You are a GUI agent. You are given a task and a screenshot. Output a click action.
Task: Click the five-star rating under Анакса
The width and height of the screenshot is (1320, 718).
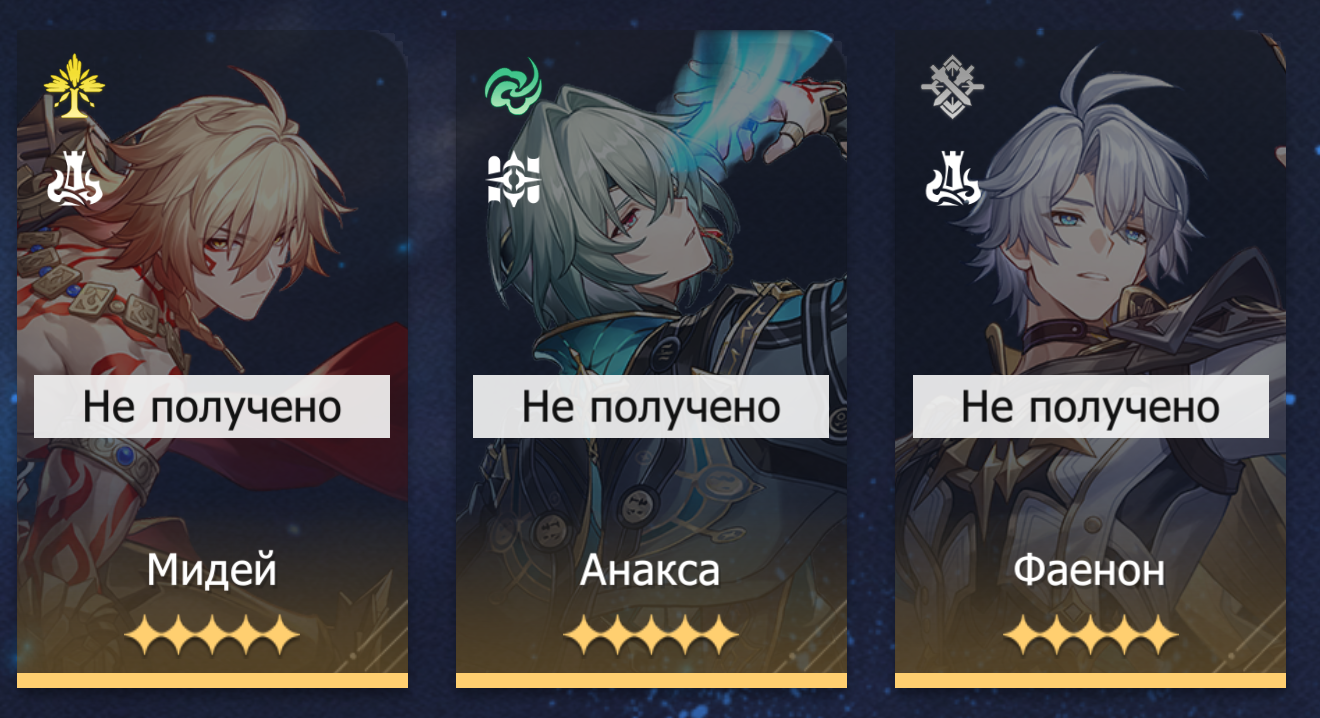coord(651,635)
